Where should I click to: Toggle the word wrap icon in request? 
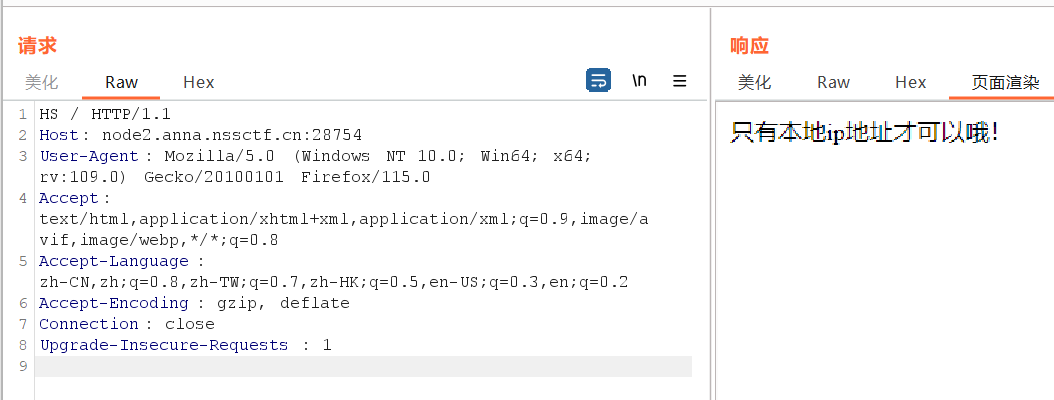(x=598, y=81)
